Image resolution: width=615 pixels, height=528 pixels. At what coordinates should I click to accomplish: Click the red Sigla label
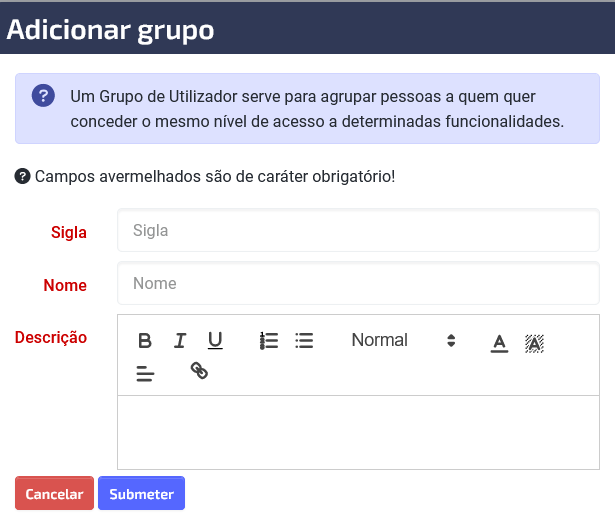tap(69, 232)
